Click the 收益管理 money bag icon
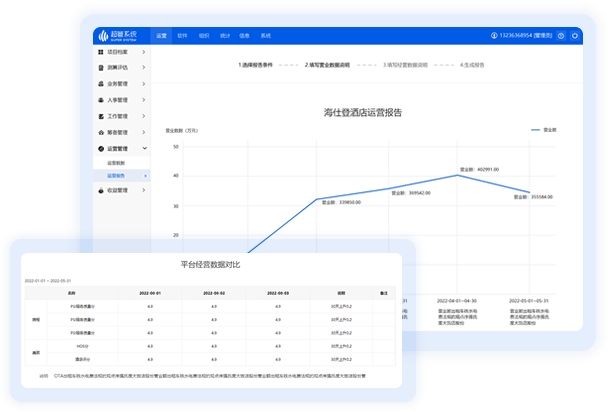The image size is (610, 412). 100,189
